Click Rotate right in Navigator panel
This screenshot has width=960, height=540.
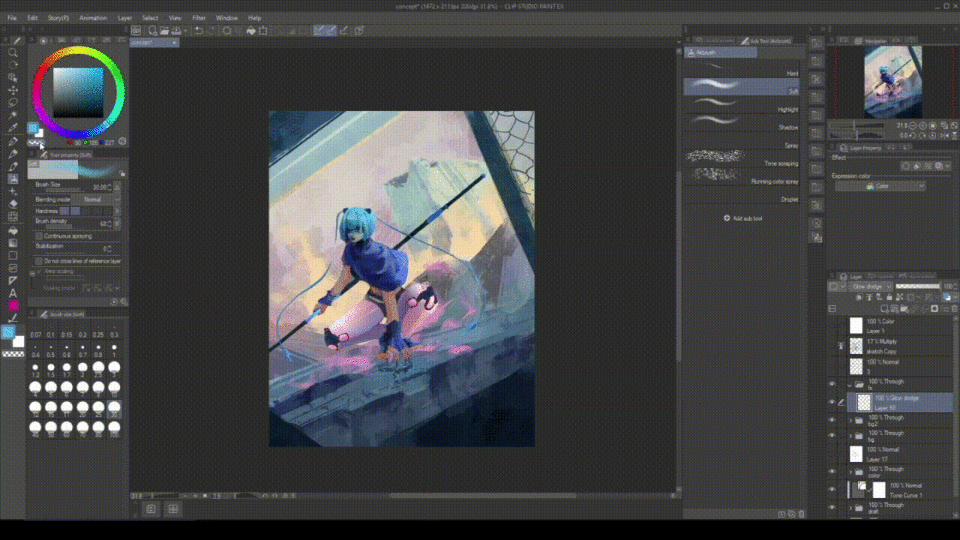click(923, 135)
